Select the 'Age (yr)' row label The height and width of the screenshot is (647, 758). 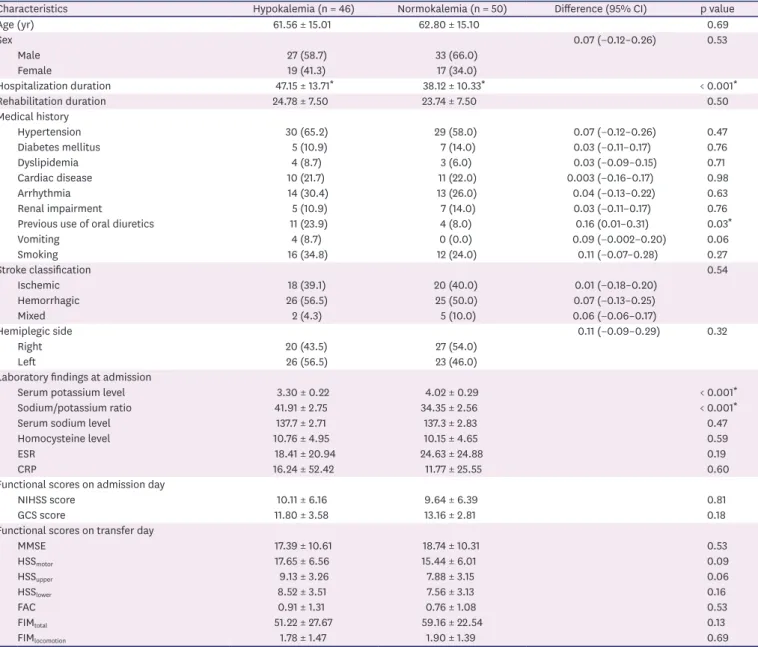pos(16,25)
